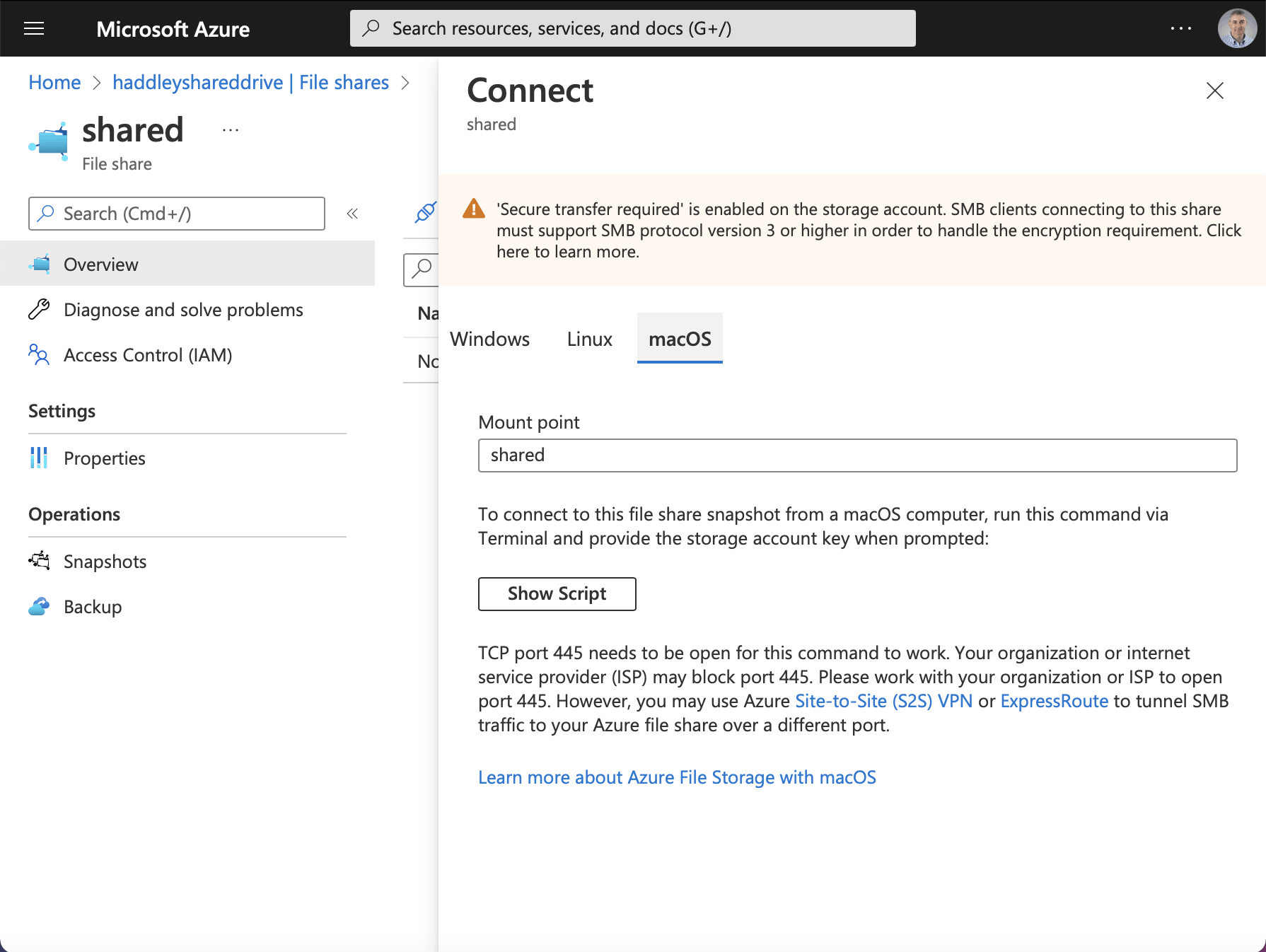
Task: Open the Backup section
Action: pyautogui.click(x=92, y=607)
